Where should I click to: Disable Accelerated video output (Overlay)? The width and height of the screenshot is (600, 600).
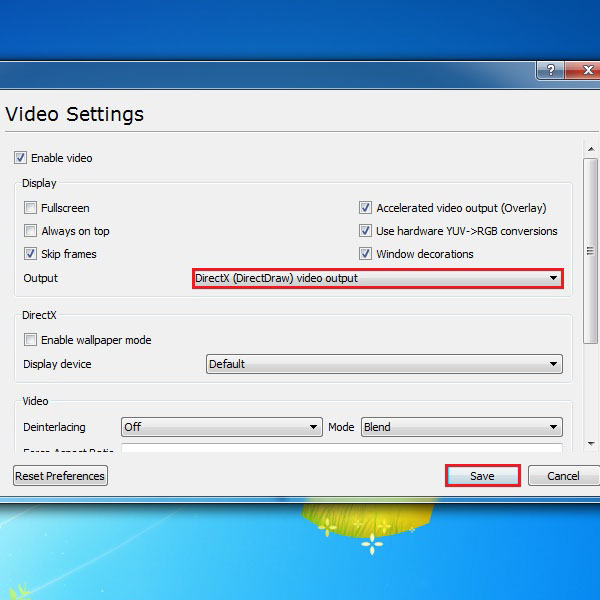[x=365, y=208]
